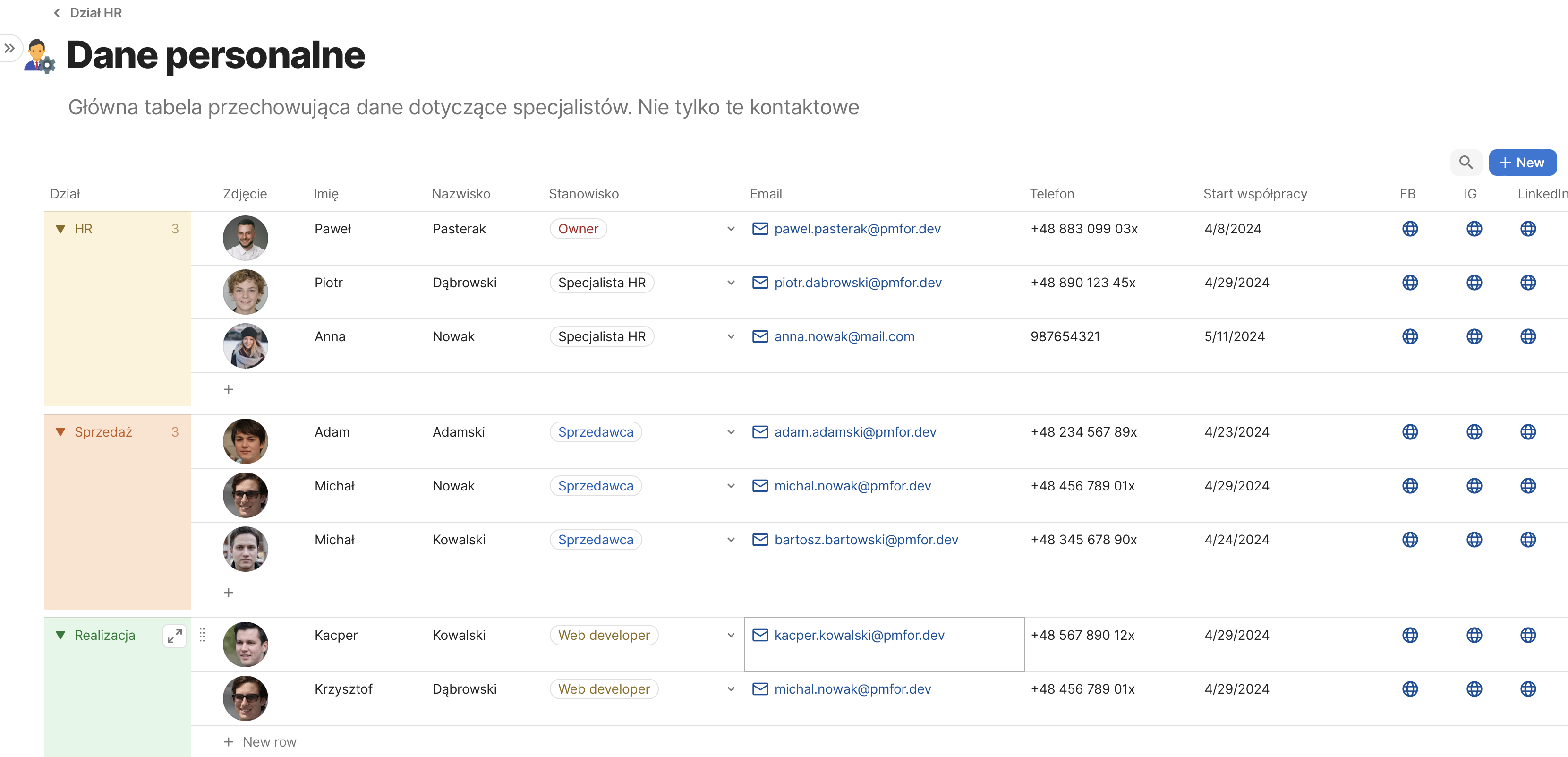Image resolution: width=1568 pixels, height=757 pixels.
Task: Click plus icon under Sprzedaż group
Action: (x=228, y=593)
